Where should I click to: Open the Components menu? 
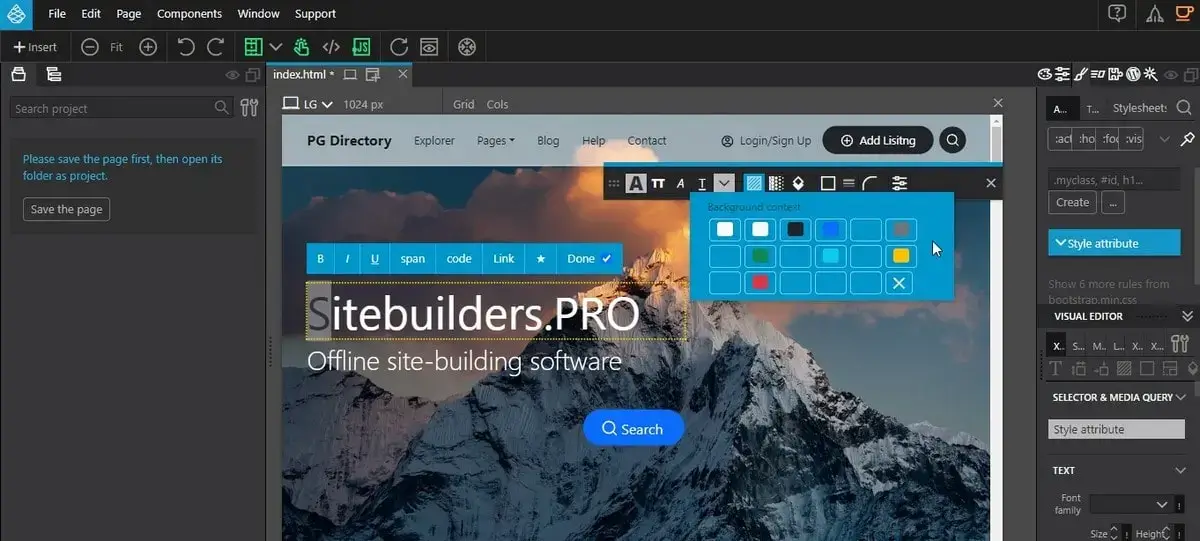(x=190, y=14)
